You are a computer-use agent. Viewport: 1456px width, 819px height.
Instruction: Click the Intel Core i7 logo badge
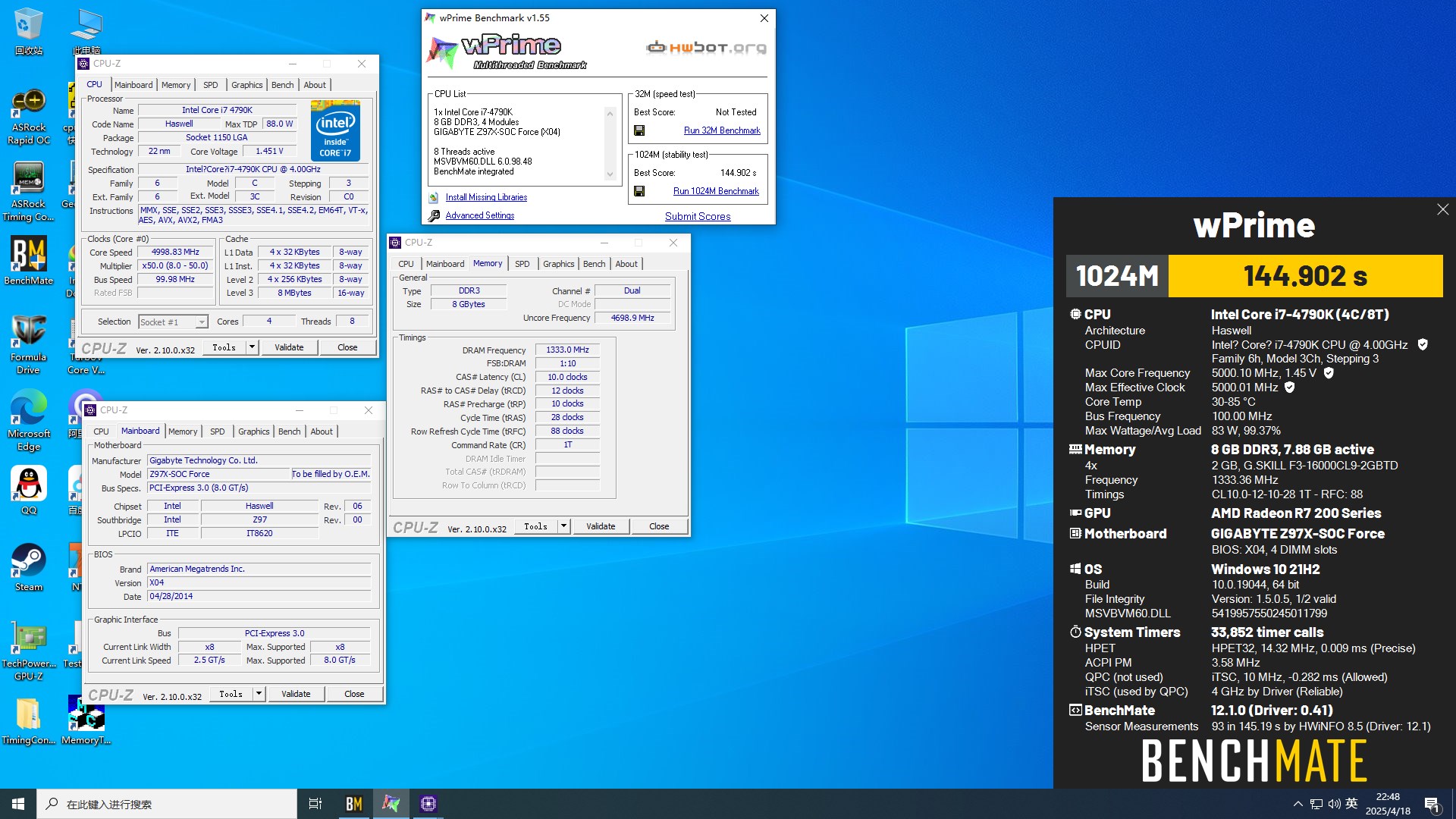[335, 130]
